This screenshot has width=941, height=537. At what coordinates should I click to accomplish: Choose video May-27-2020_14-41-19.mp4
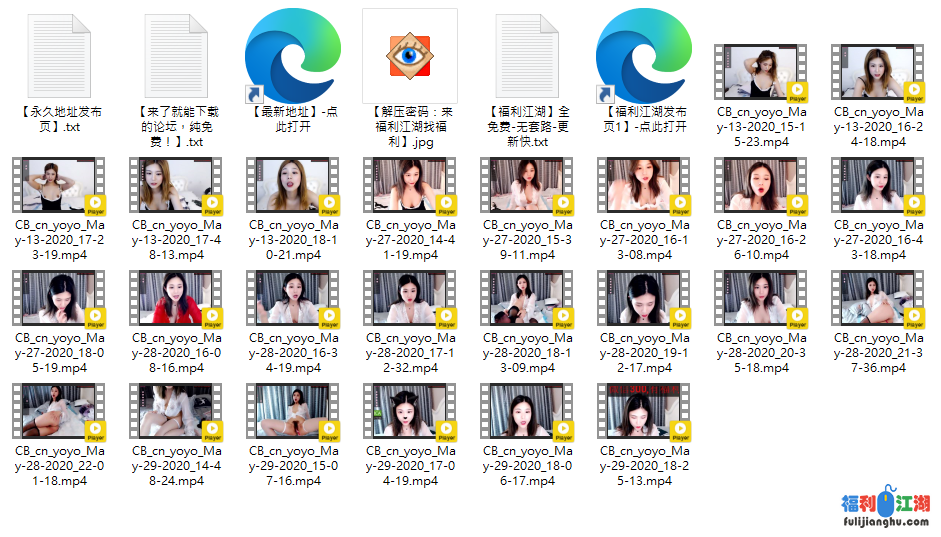410,186
